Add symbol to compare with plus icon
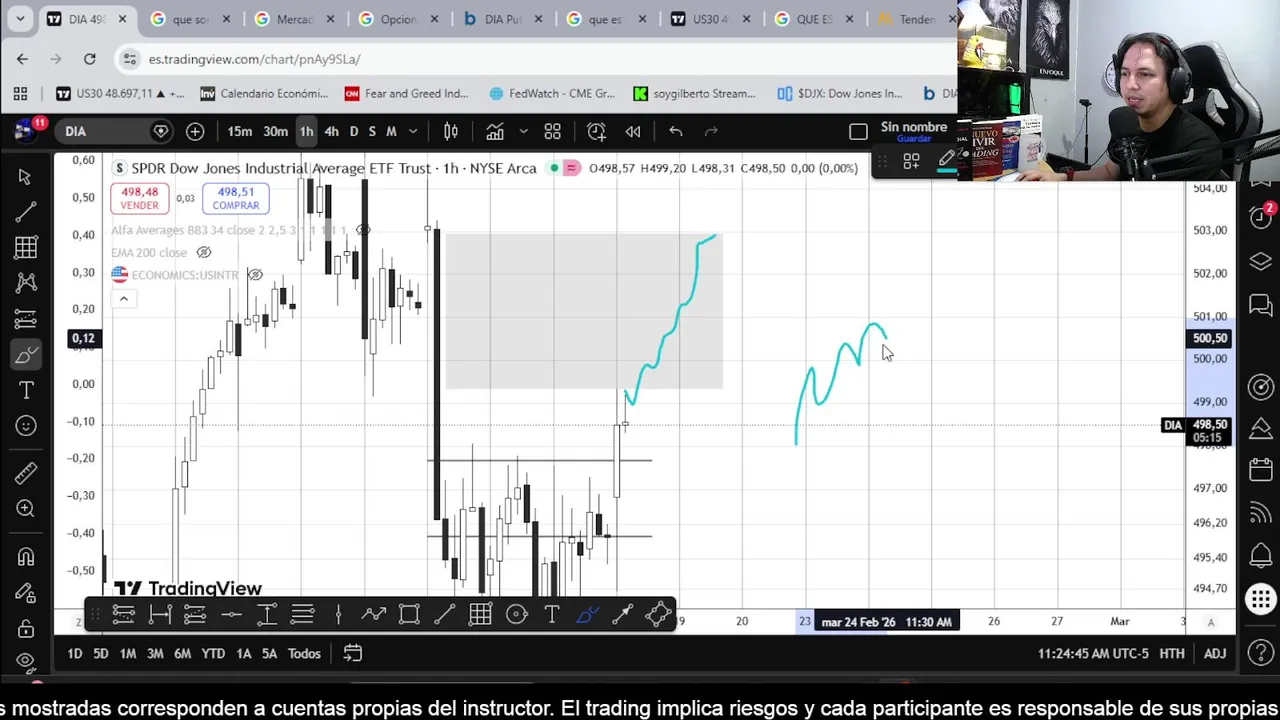Image resolution: width=1280 pixels, height=720 pixels. (195, 131)
